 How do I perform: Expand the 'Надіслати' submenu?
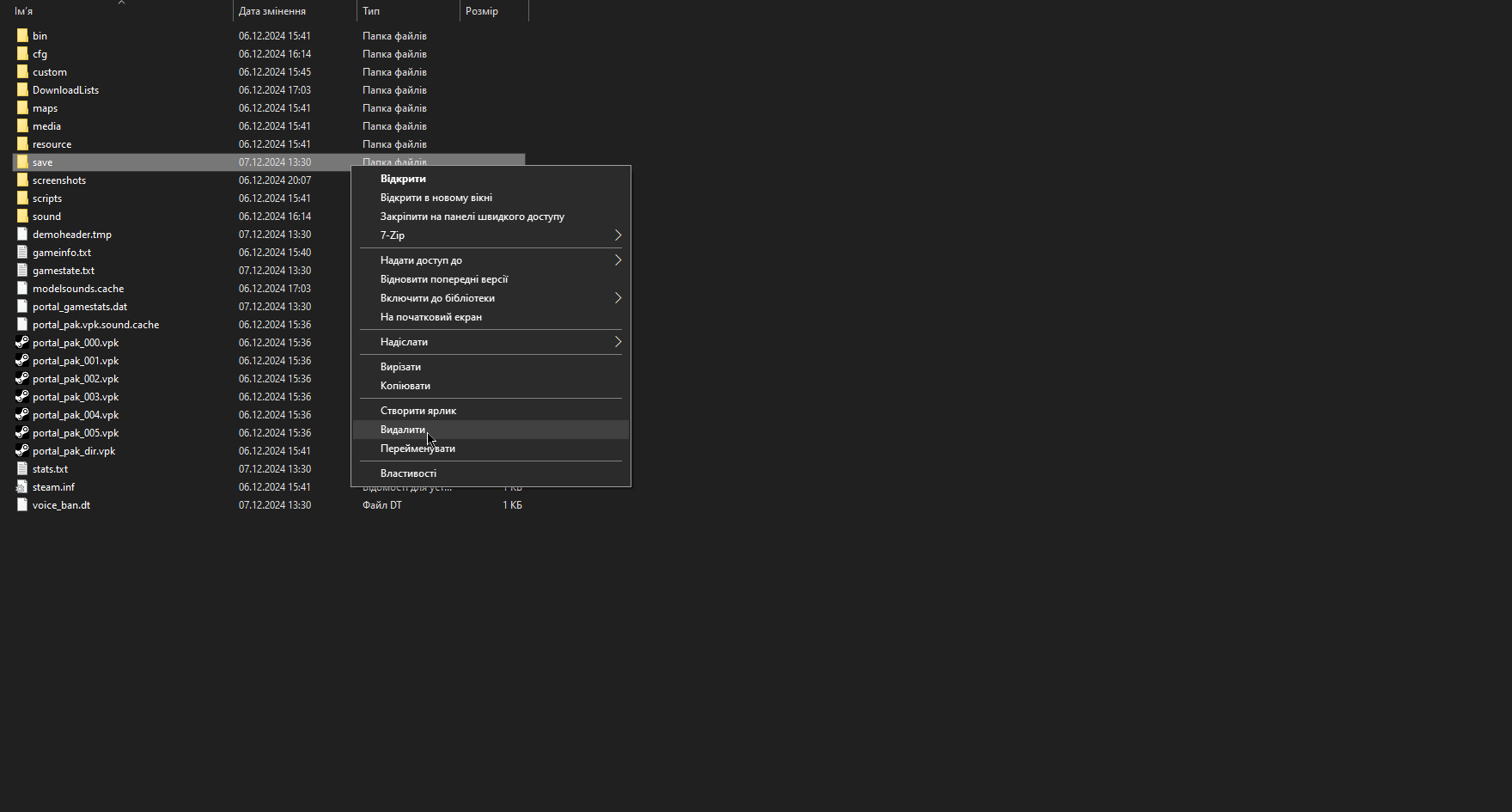(x=618, y=342)
